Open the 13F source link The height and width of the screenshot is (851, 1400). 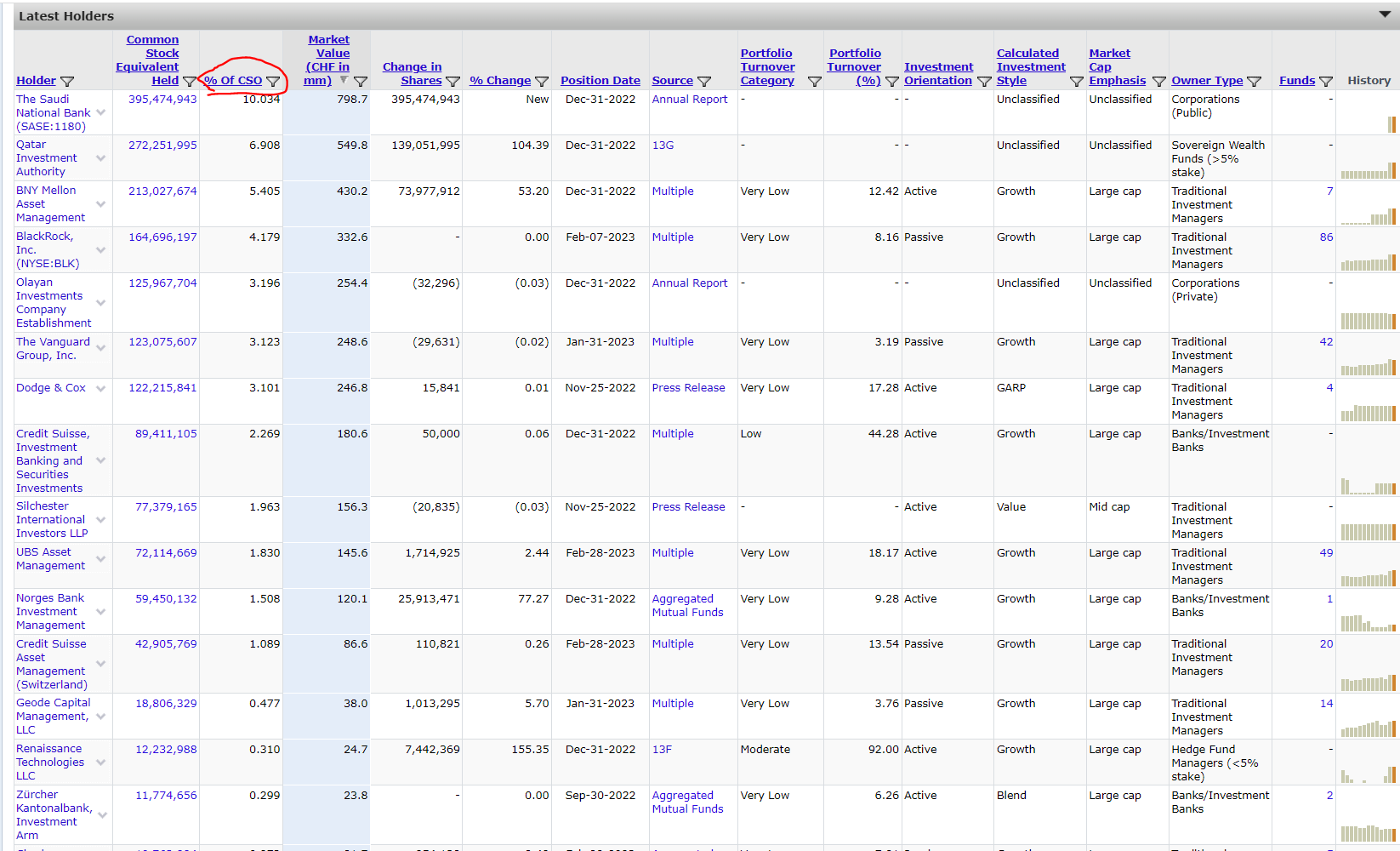(x=662, y=750)
